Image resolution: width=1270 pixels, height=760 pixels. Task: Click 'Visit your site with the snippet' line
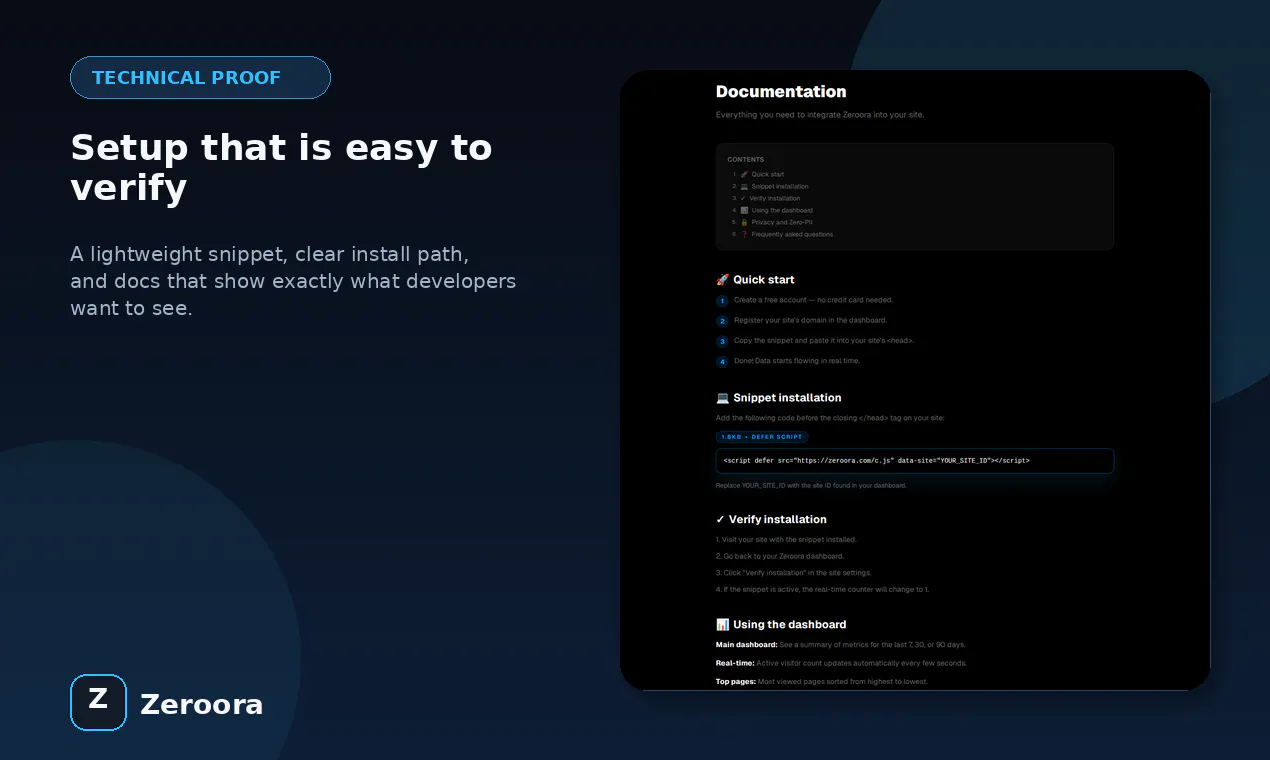pos(786,540)
